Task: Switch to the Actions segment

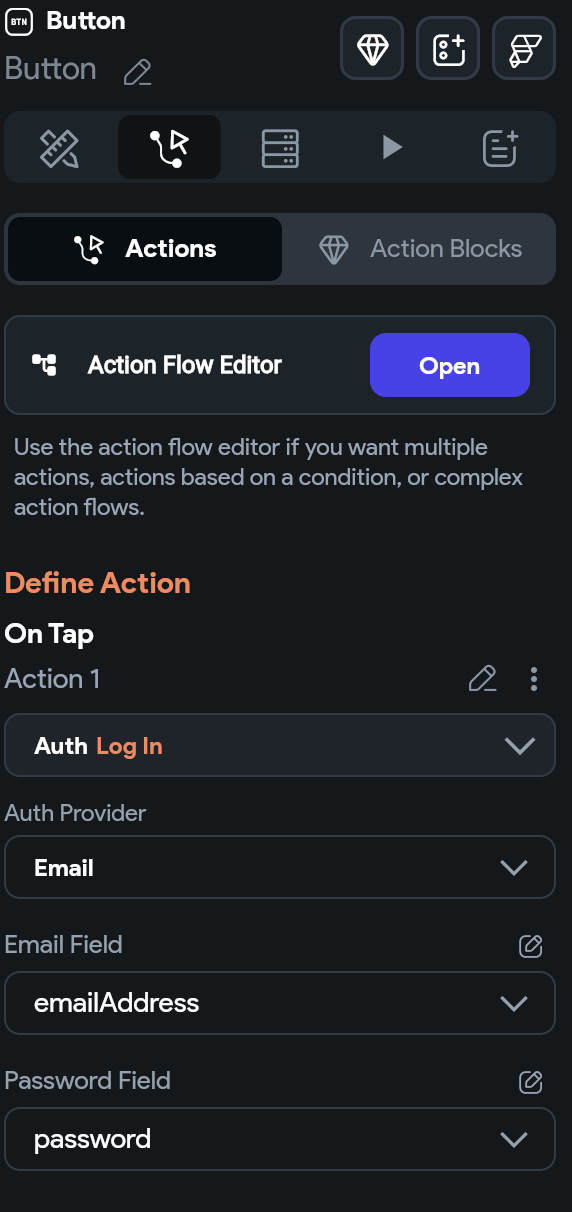Action: (x=145, y=249)
